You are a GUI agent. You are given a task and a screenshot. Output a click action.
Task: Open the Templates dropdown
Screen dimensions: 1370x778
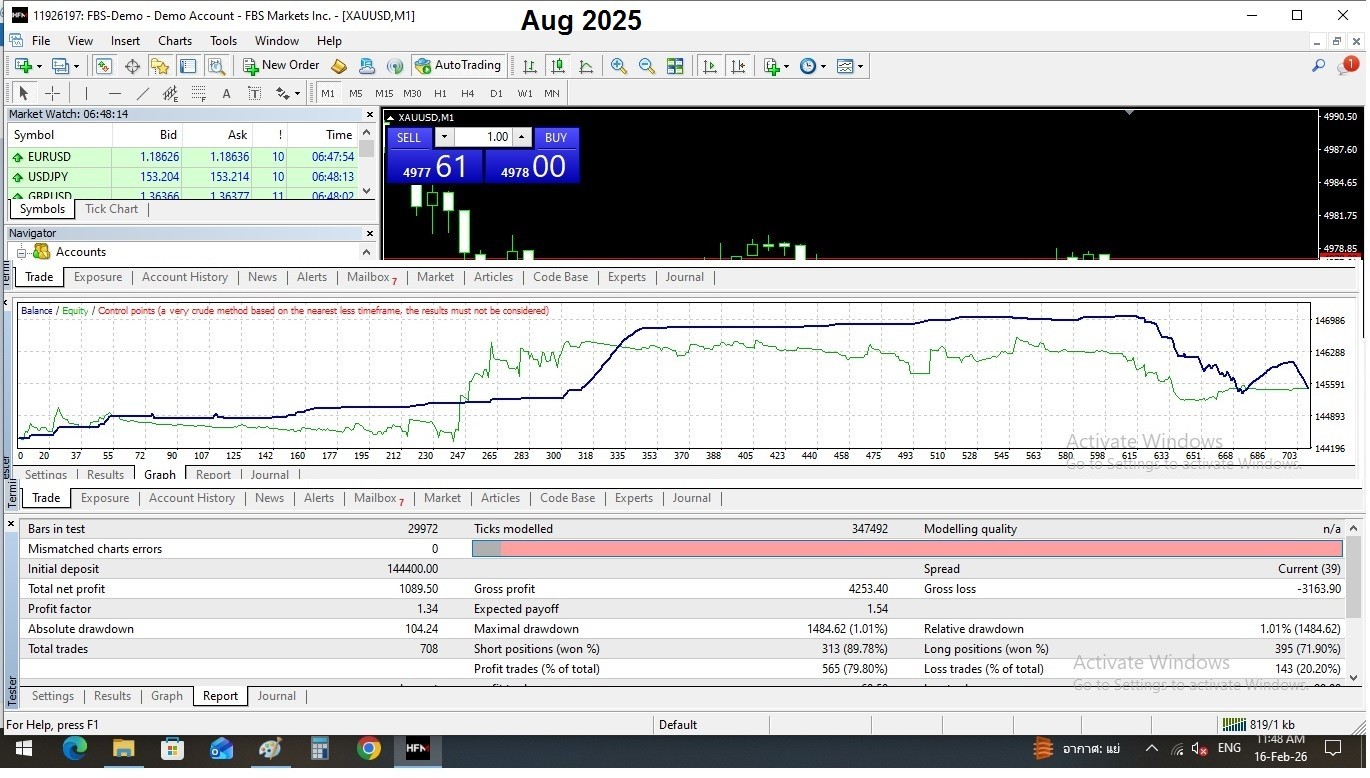[850, 66]
